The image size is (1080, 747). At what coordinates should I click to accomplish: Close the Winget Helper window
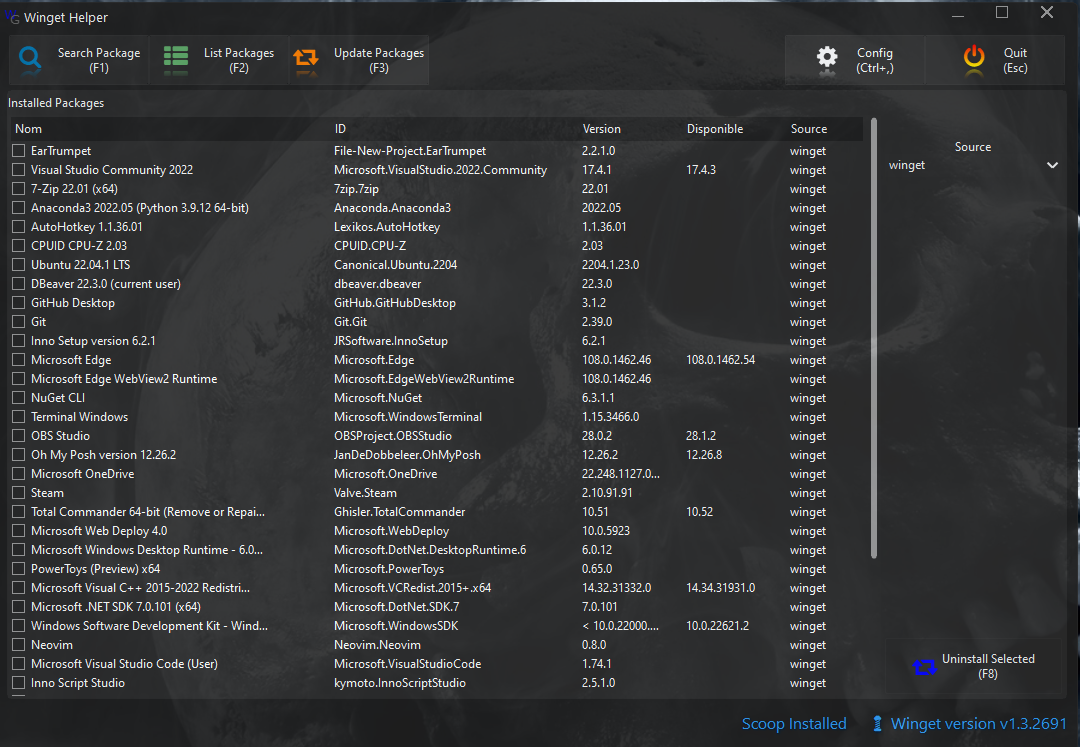pyautogui.click(x=1047, y=12)
